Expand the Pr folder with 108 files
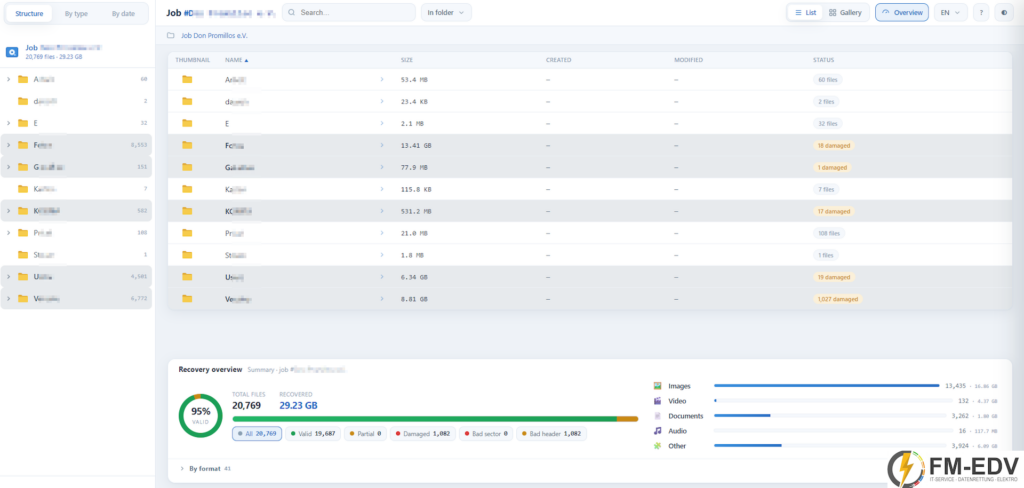The width and height of the screenshot is (1024, 488). click(x=8, y=233)
